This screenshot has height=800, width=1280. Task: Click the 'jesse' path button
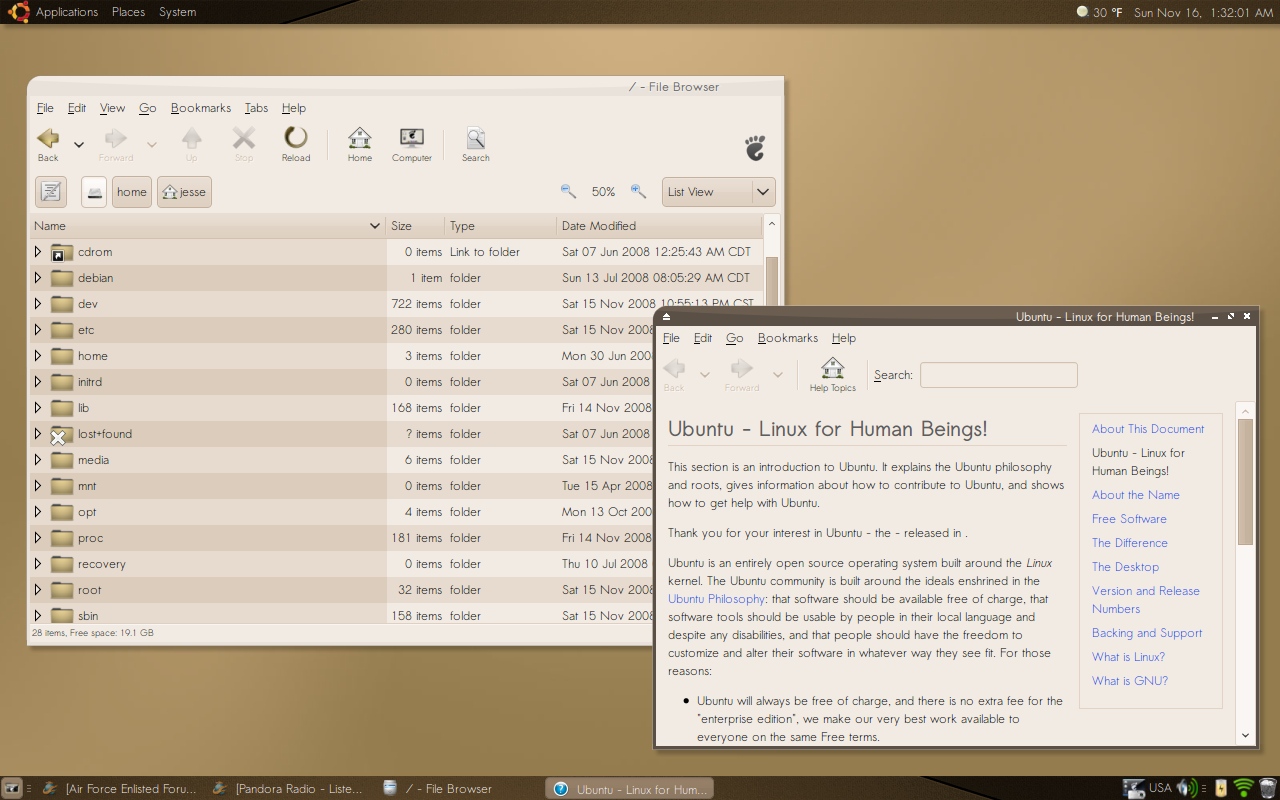pyautogui.click(x=184, y=192)
